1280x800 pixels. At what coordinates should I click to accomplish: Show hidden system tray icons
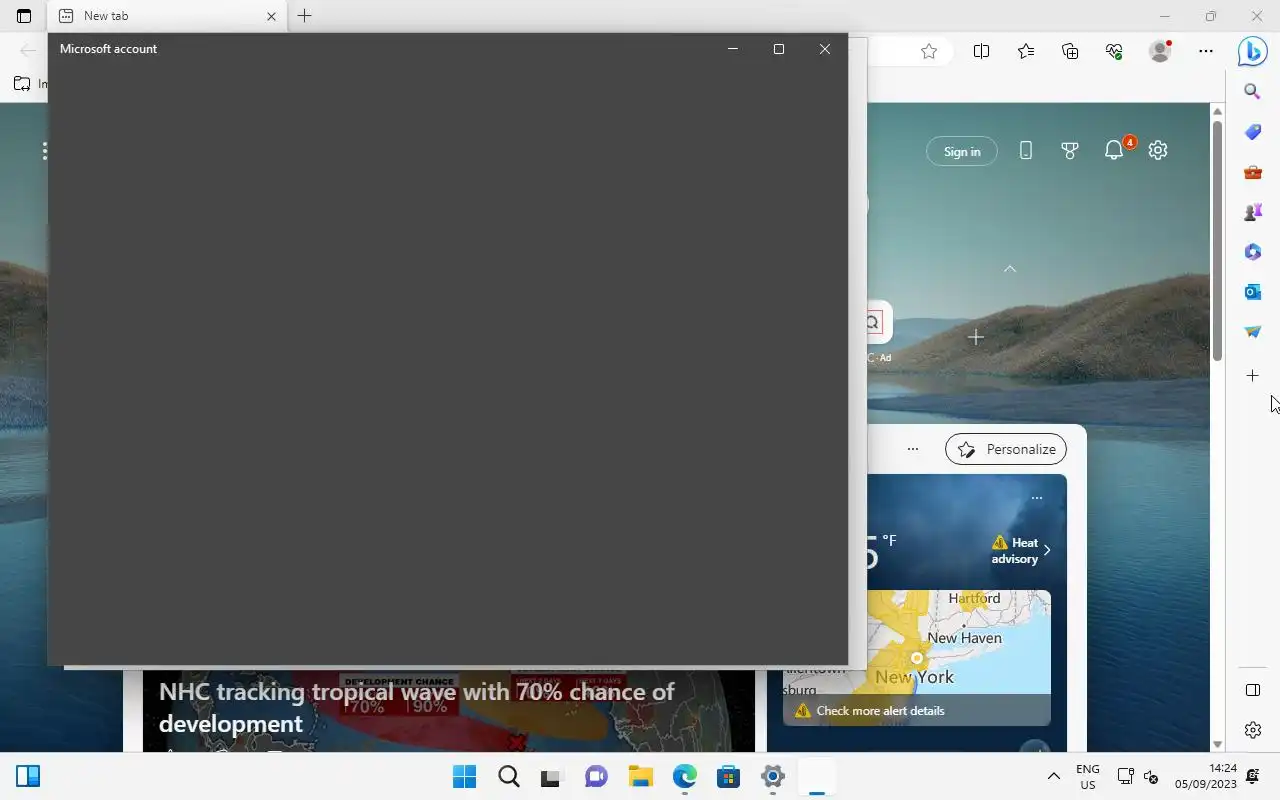tap(1053, 776)
